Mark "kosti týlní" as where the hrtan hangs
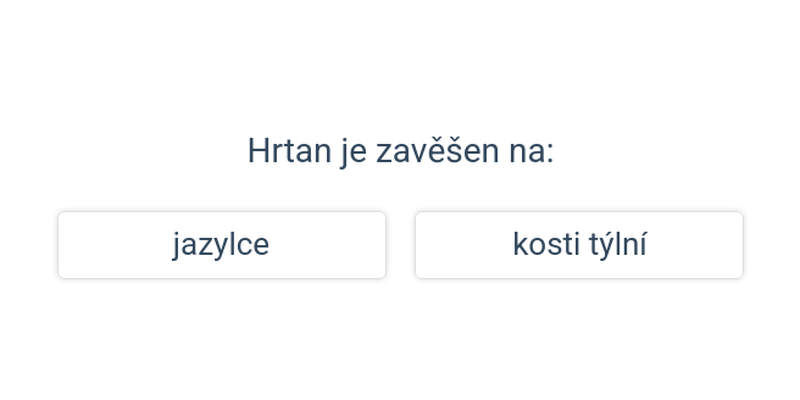The height and width of the screenshot is (400, 800). pyautogui.click(x=579, y=245)
